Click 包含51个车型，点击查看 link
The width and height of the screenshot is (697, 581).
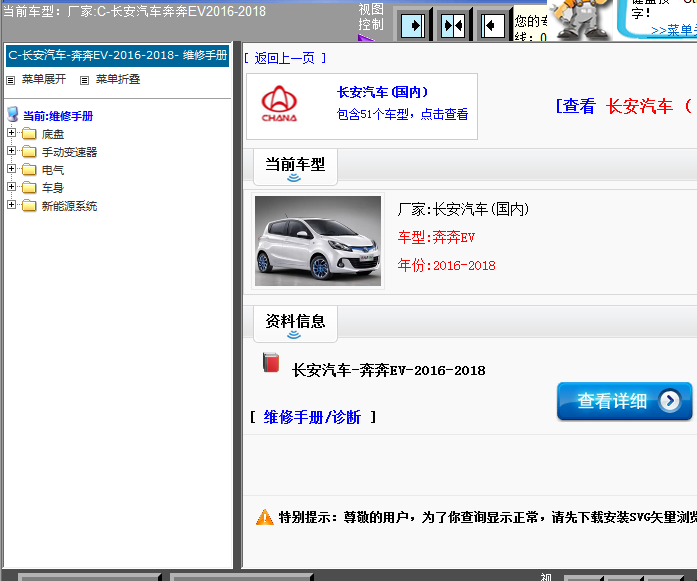click(402, 114)
